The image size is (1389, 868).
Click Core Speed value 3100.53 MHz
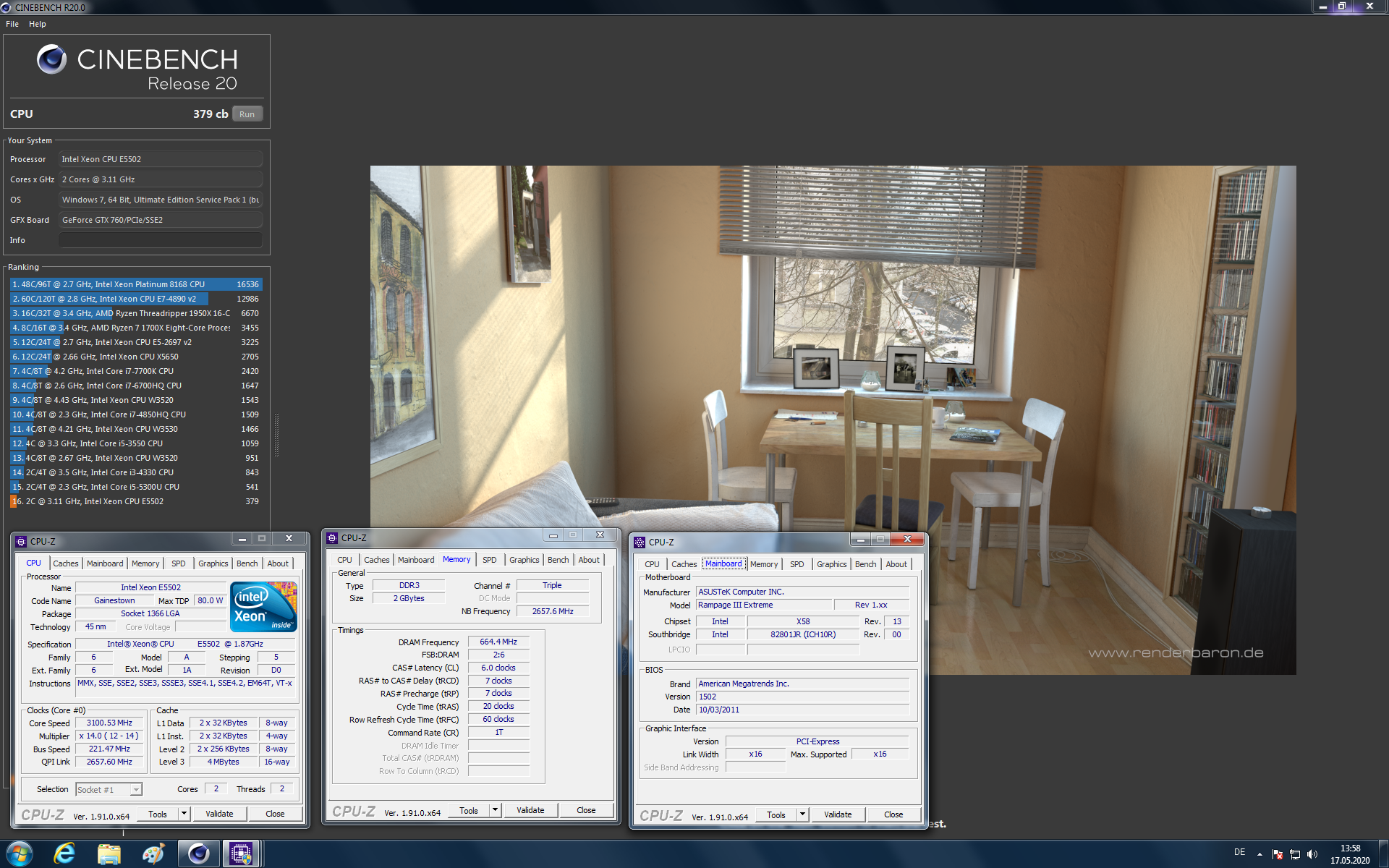pyautogui.click(x=109, y=723)
